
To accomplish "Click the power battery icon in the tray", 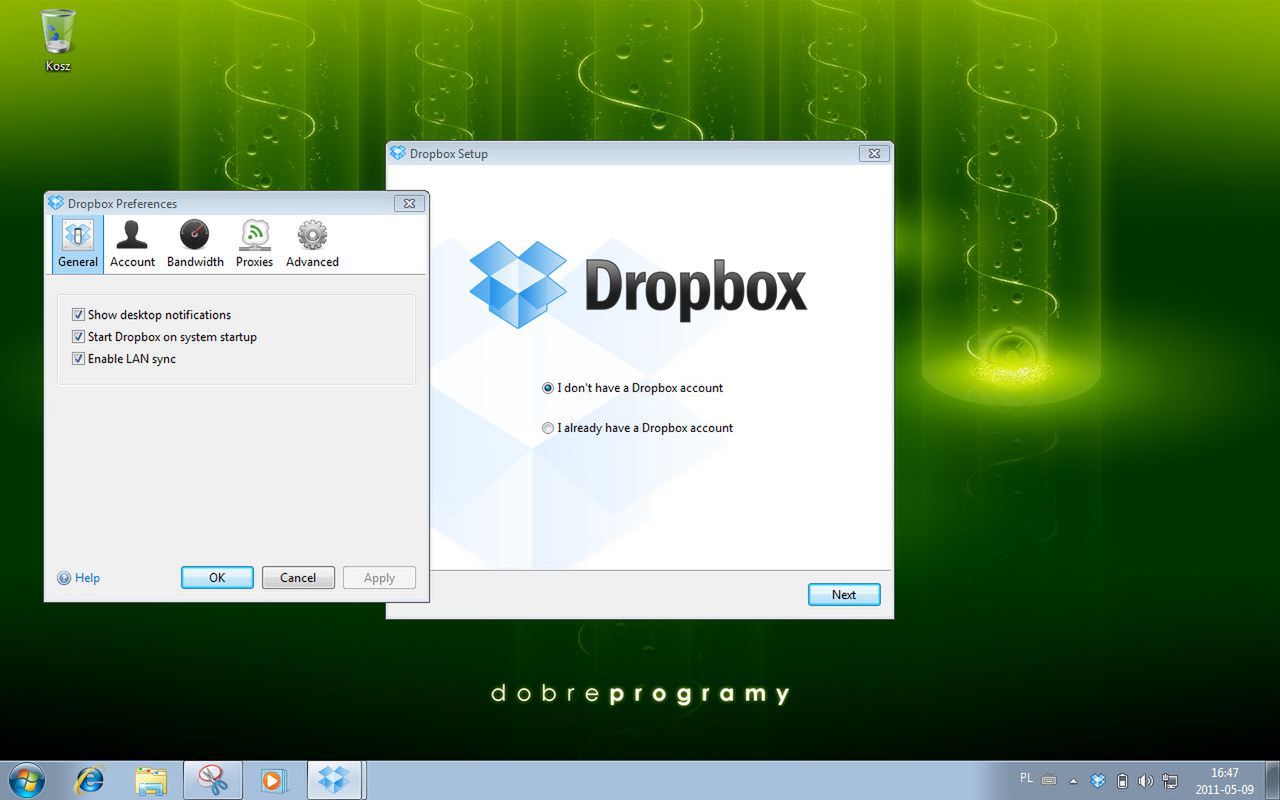I will tap(1122, 780).
